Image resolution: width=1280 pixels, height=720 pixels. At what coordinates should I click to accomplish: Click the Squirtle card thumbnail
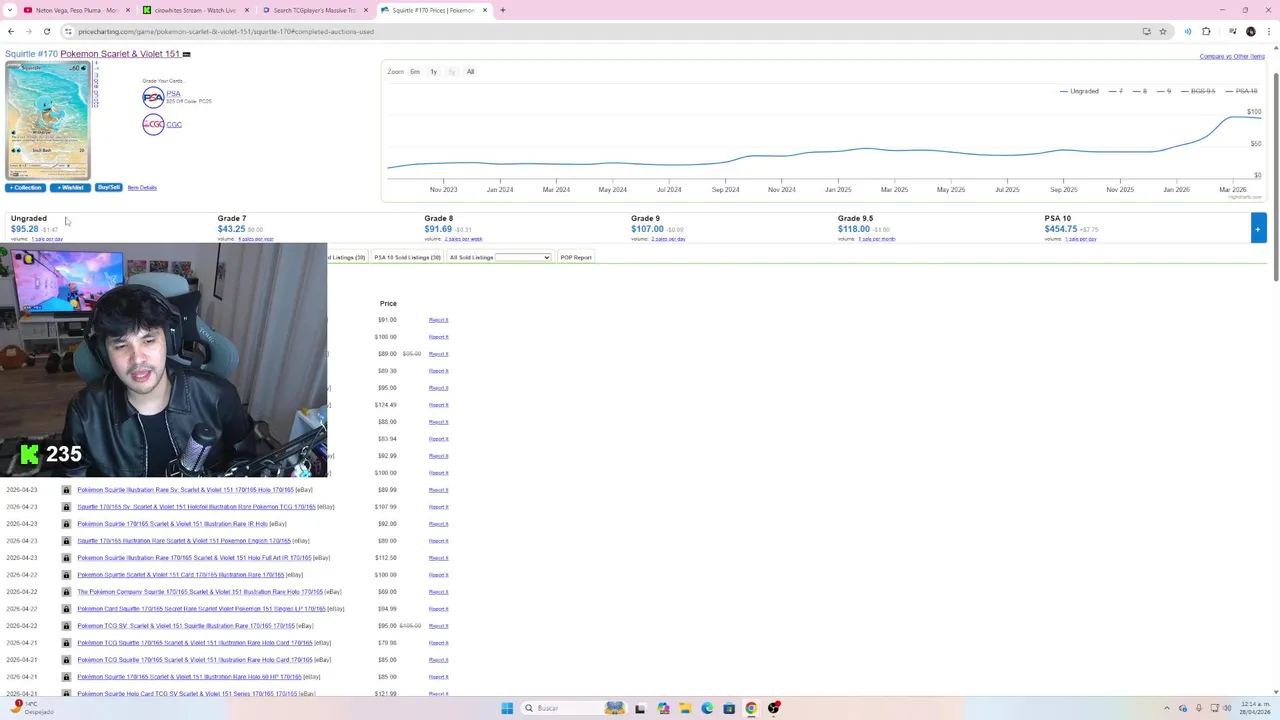point(48,121)
